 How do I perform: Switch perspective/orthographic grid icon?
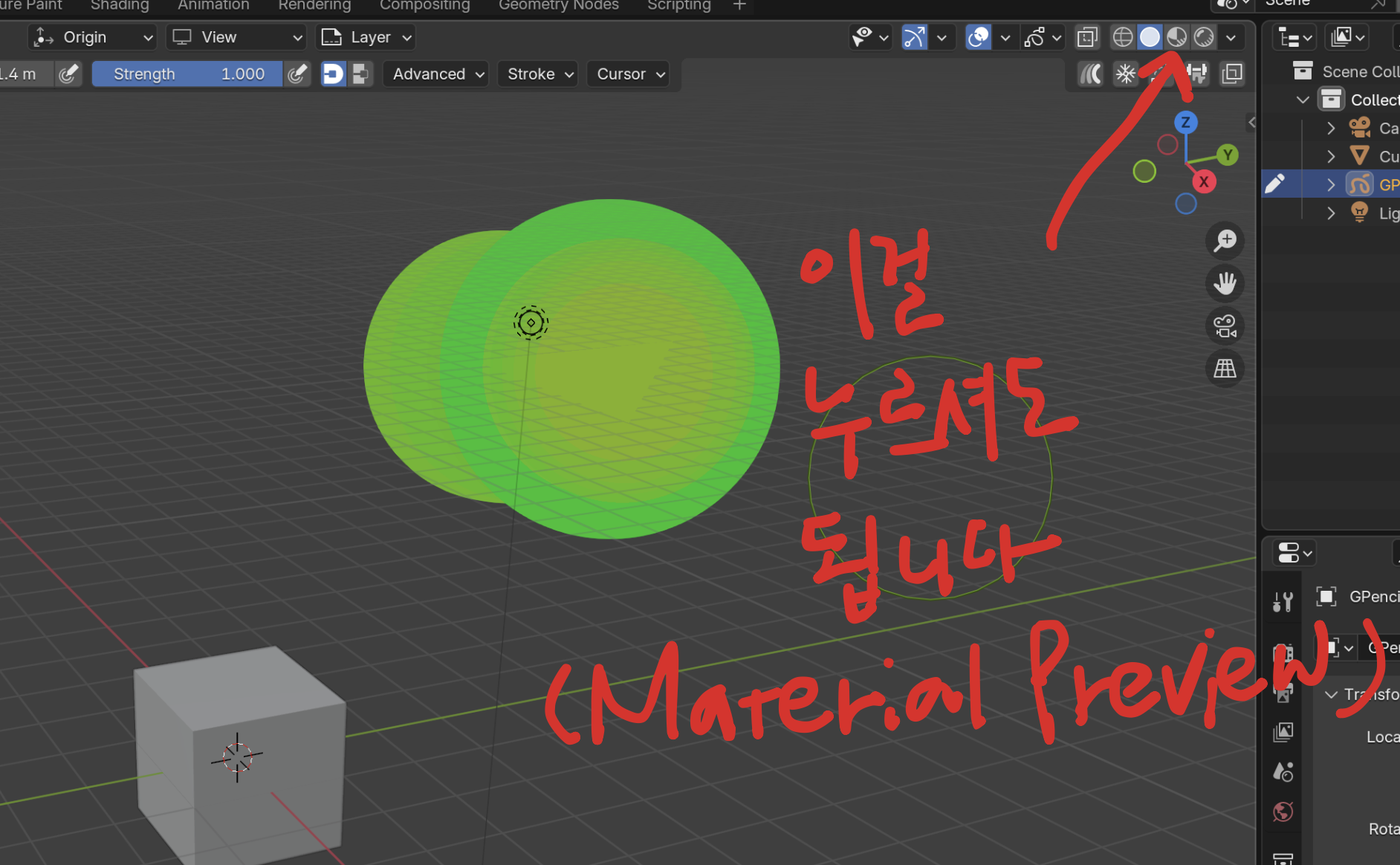coord(1225,368)
